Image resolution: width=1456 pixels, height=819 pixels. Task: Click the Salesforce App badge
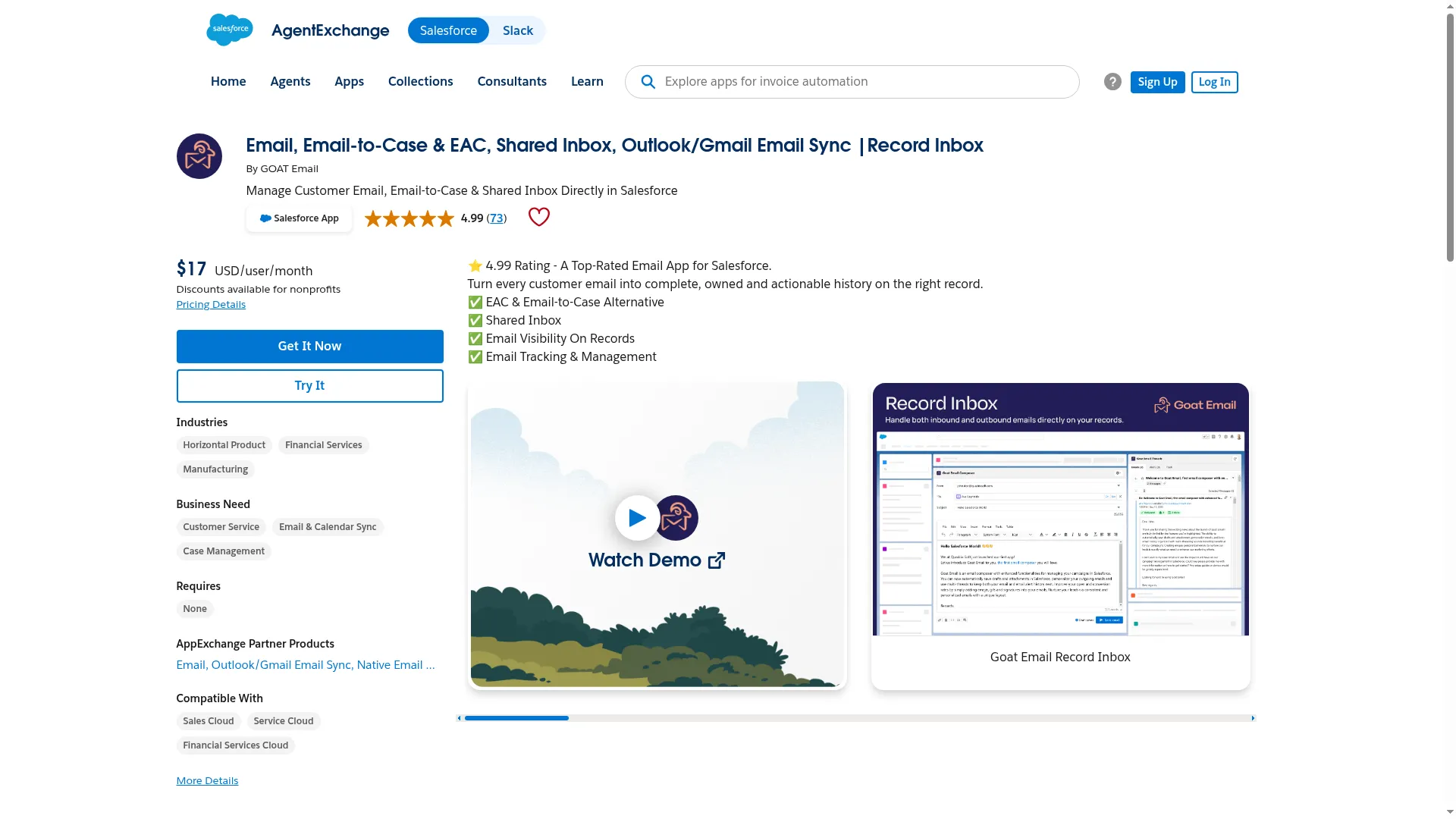pyautogui.click(x=299, y=218)
